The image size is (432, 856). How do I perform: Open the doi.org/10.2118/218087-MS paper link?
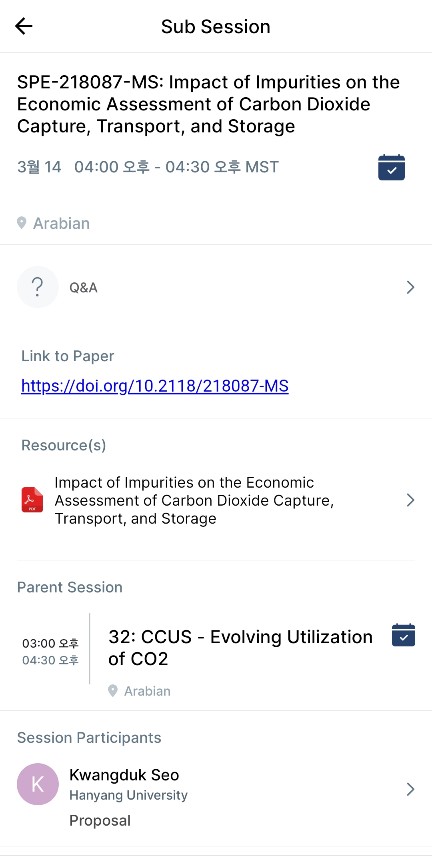pos(155,386)
